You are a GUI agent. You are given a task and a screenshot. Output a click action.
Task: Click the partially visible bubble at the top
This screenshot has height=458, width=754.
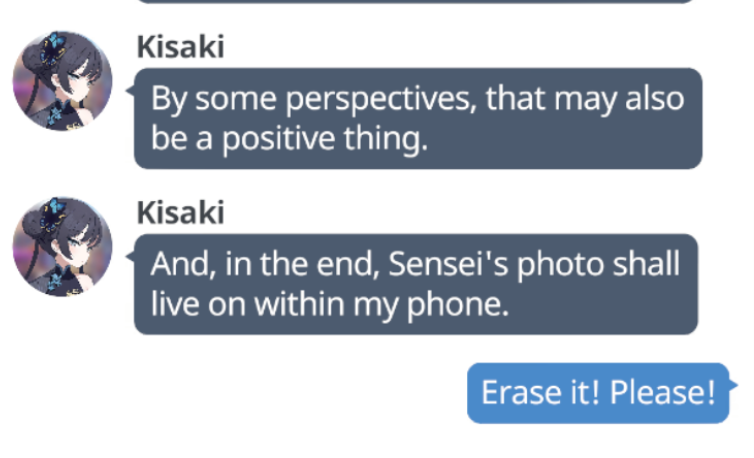416,1
